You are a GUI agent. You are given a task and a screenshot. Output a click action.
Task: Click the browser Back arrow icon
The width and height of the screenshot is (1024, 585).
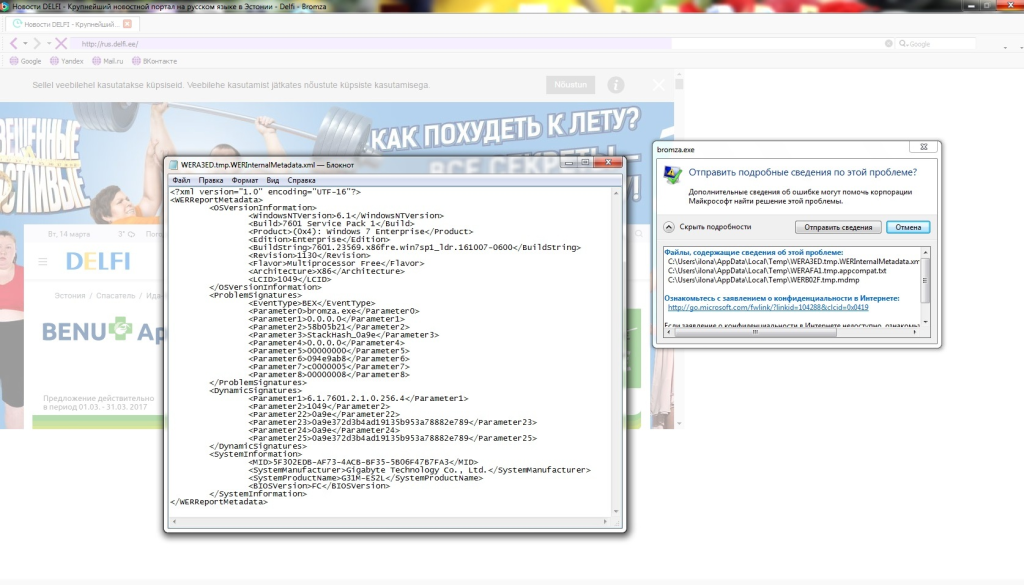pos(13,44)
